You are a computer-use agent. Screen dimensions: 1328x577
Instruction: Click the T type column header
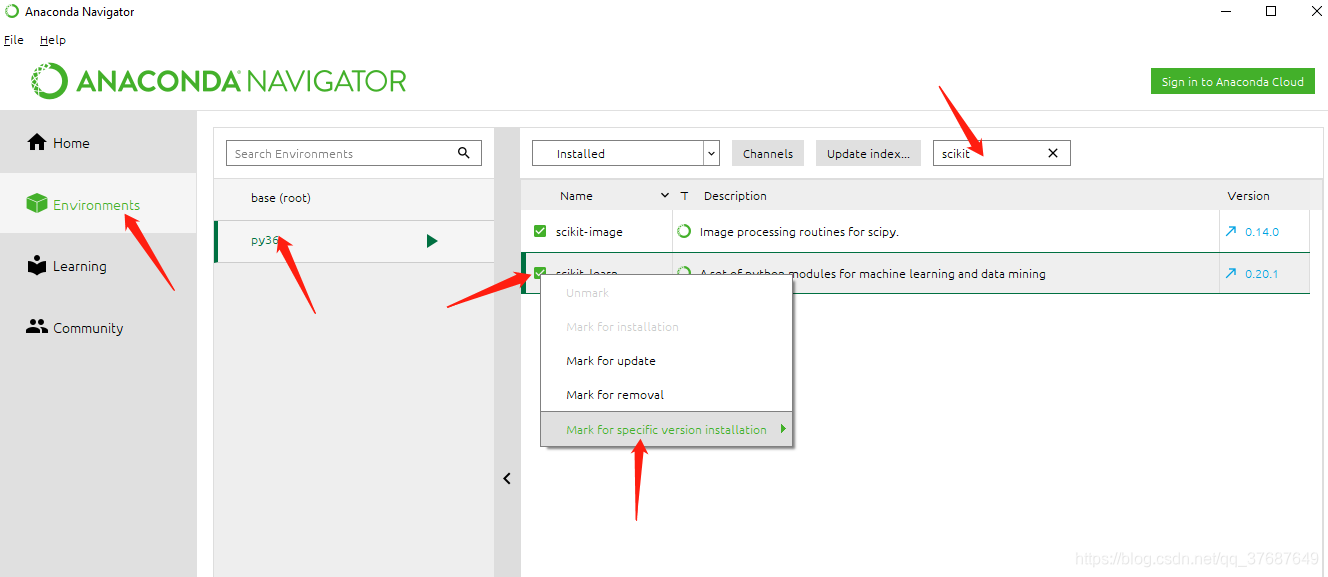685,196
